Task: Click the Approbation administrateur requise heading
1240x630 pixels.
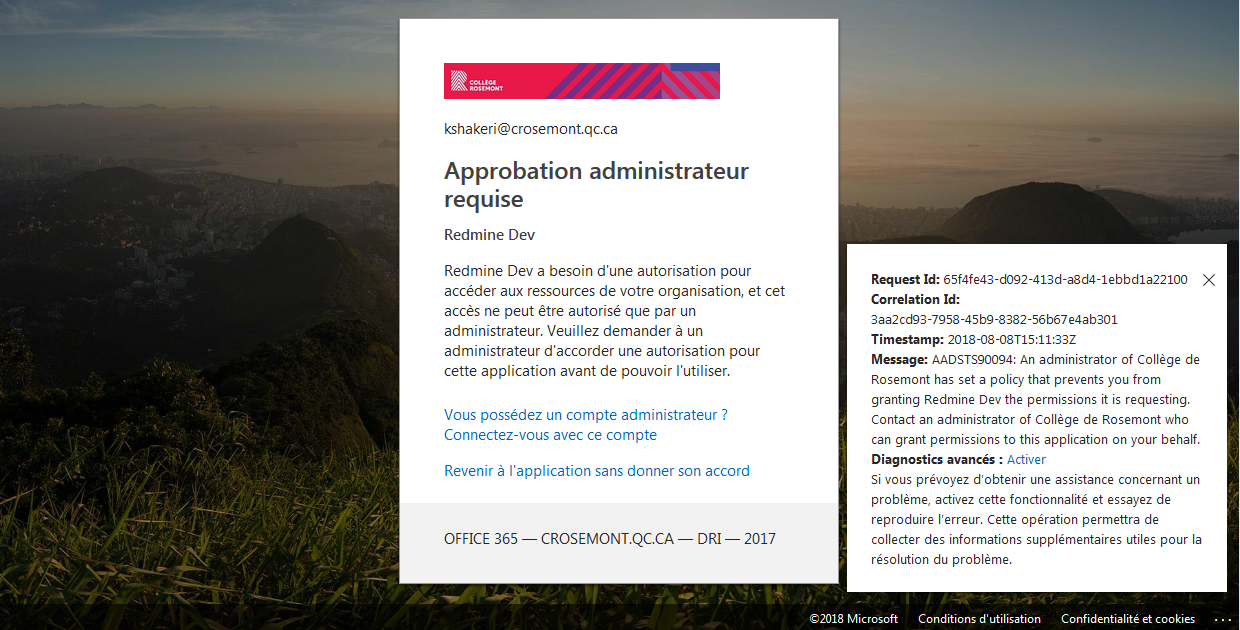Action: click(x=596, y=185)
